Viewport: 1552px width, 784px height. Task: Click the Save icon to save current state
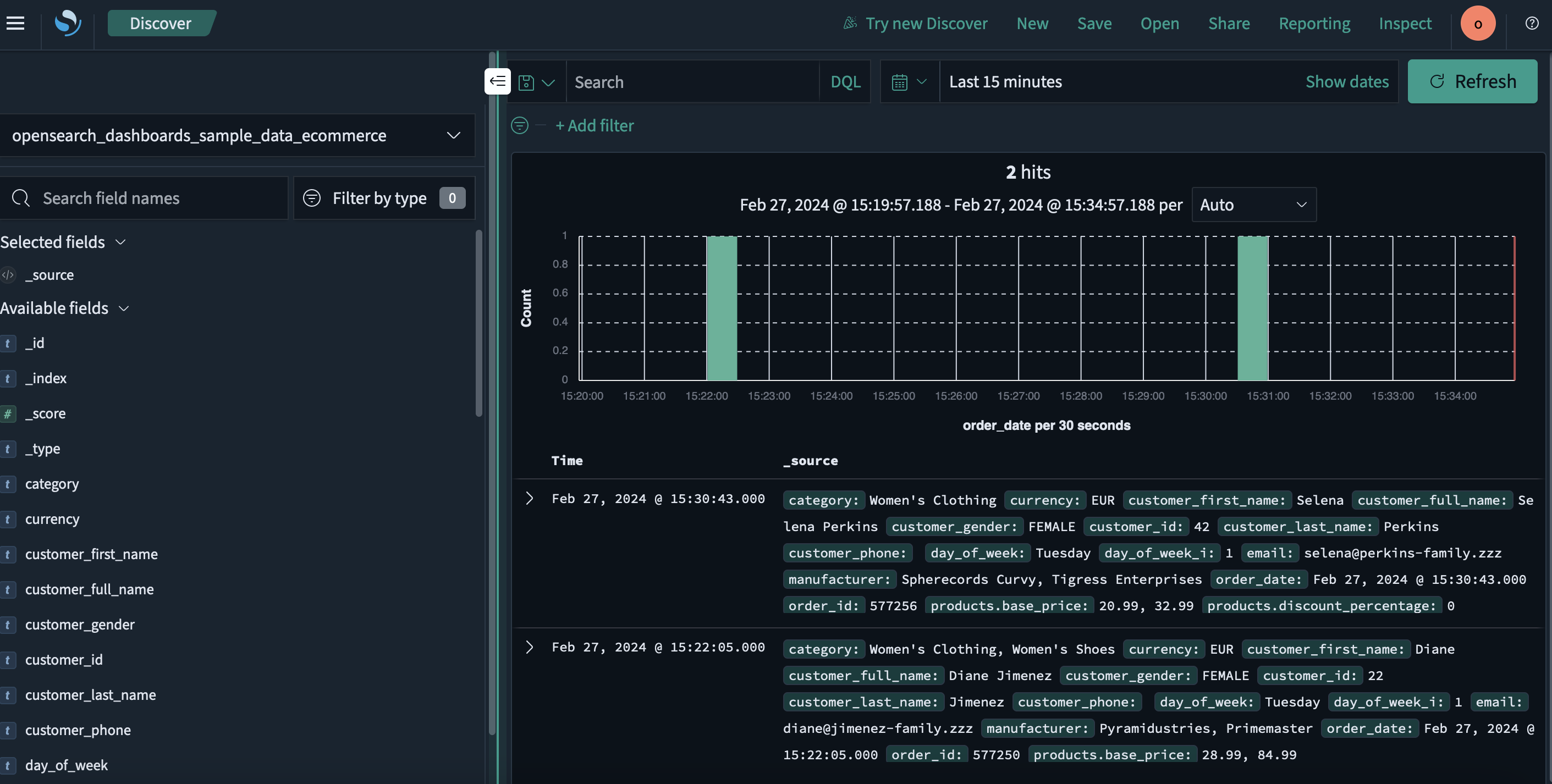(x=1094, y=22)
